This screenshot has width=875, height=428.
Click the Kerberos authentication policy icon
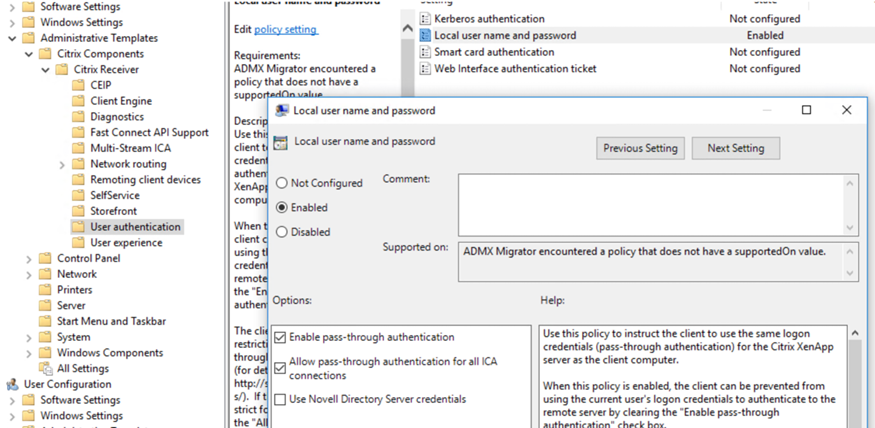click(425, 19)
